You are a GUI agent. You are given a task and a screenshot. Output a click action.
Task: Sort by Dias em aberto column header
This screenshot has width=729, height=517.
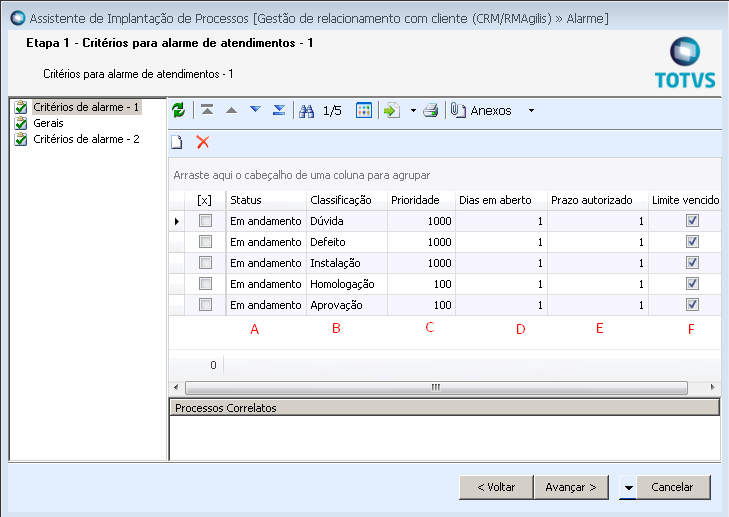pos(501,200)
